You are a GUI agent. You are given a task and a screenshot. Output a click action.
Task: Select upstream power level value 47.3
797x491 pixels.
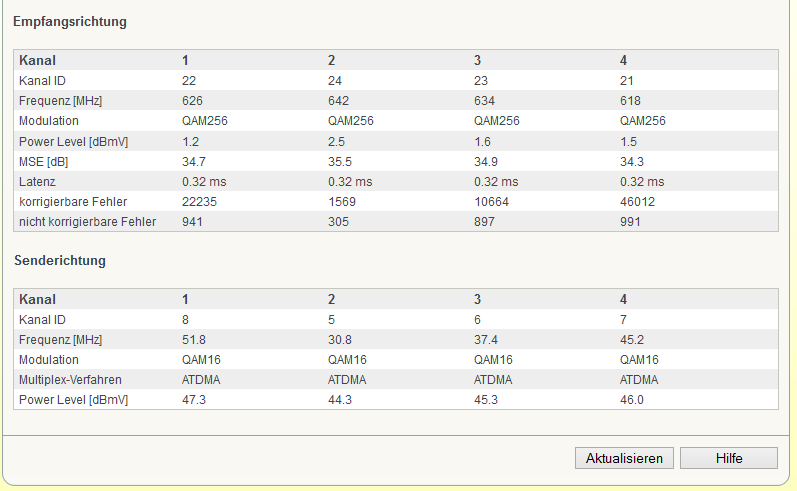(194, 399)
